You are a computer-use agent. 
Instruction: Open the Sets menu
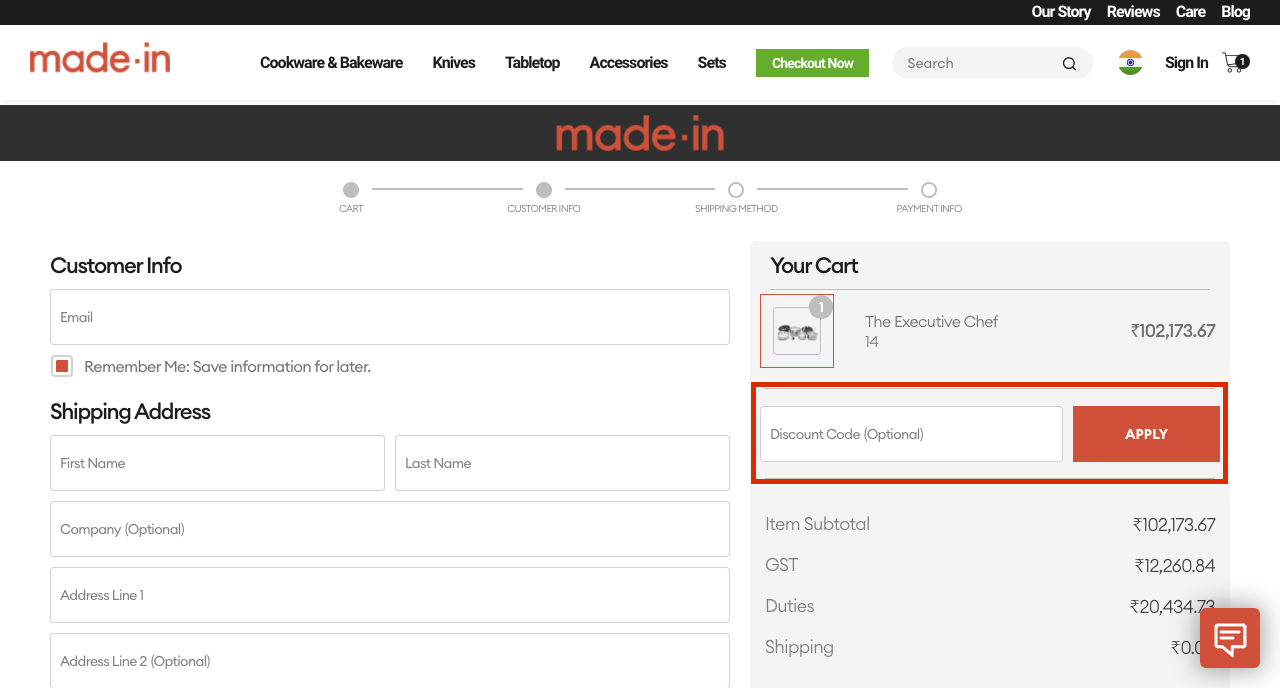pyautogui.click(x=712, y=63)
